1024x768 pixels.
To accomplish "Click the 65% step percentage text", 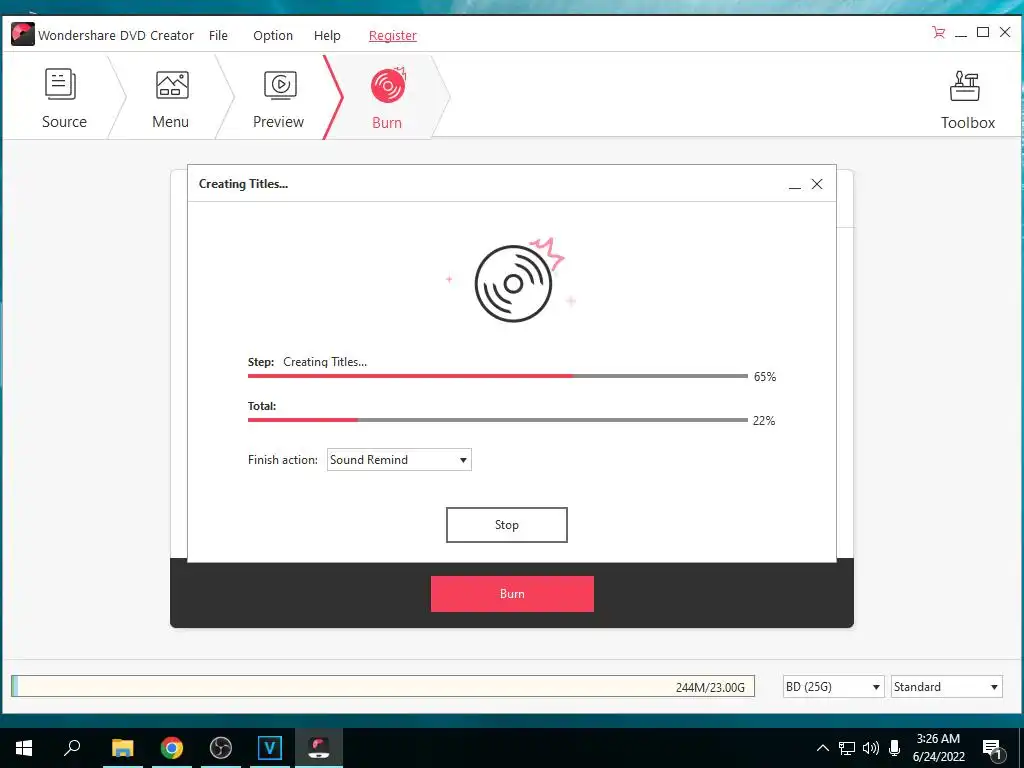I will [x=765, y=377].
